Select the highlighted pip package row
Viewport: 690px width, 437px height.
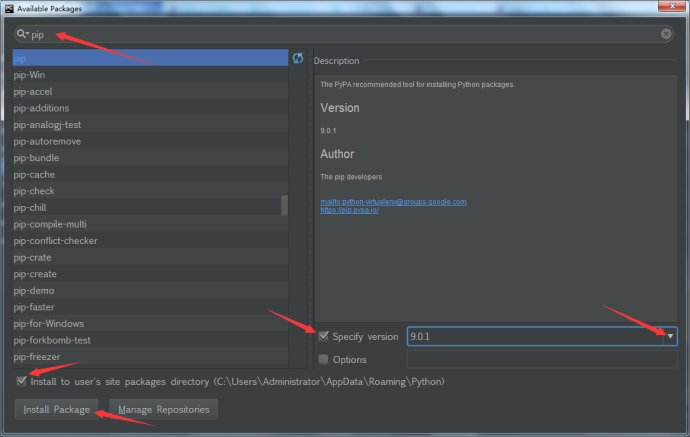[x=150, y=58]
